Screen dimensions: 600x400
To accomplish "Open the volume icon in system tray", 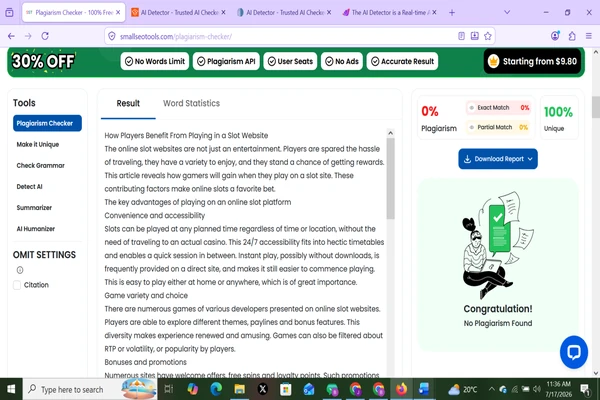I will coord(537,389).
